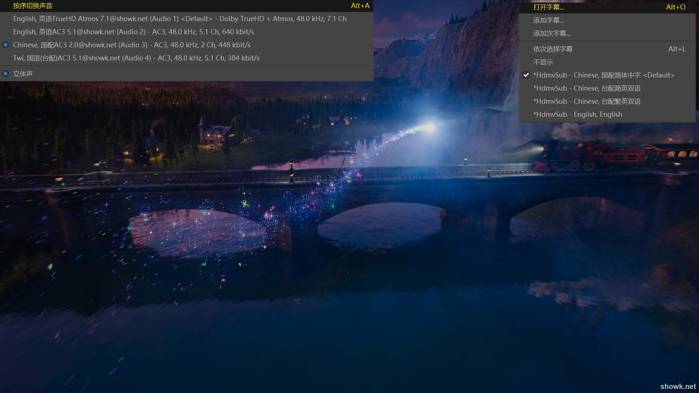Switch audio to English TrueHD Atmos 7.1

point(186,19)
